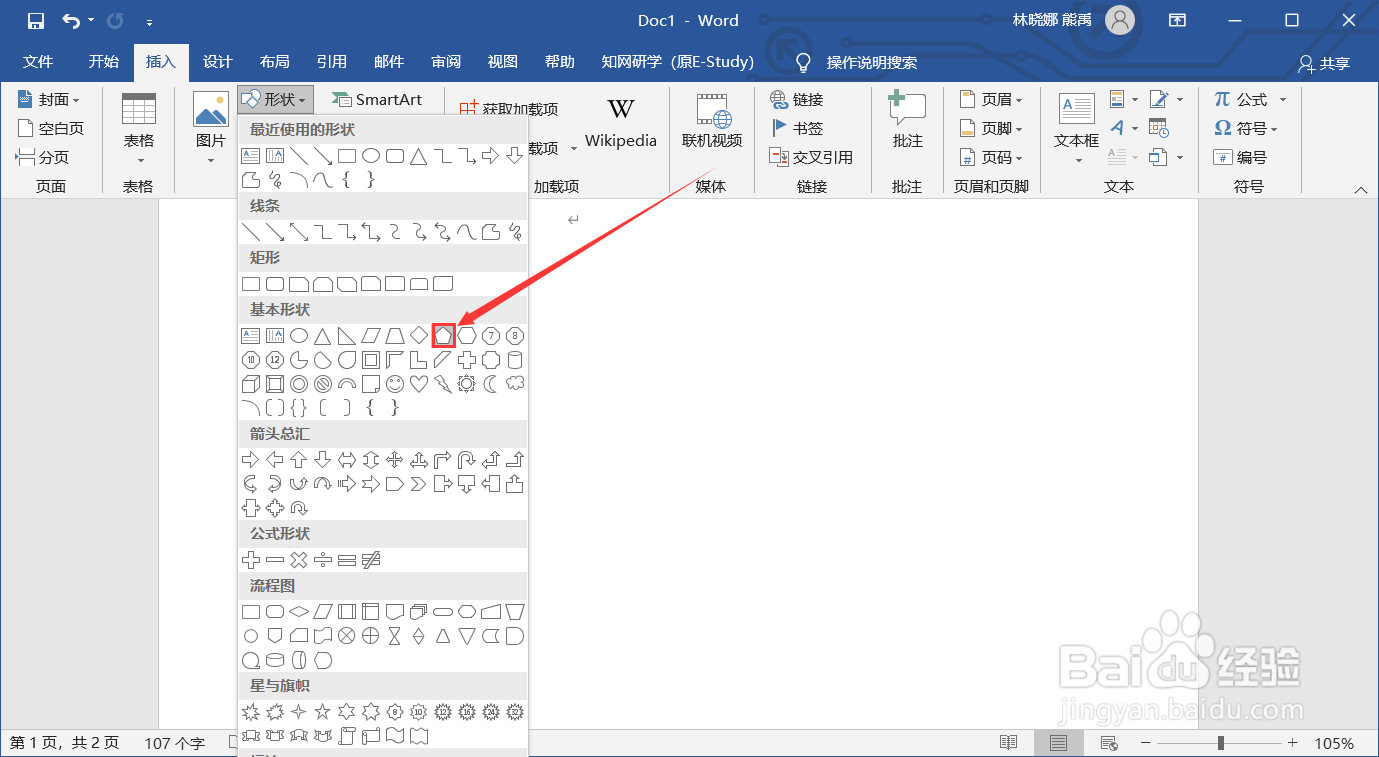This screenshot has width=1379, height=757.
Task: Click the zoom in plus button
Action: (x=1293, y=743)
